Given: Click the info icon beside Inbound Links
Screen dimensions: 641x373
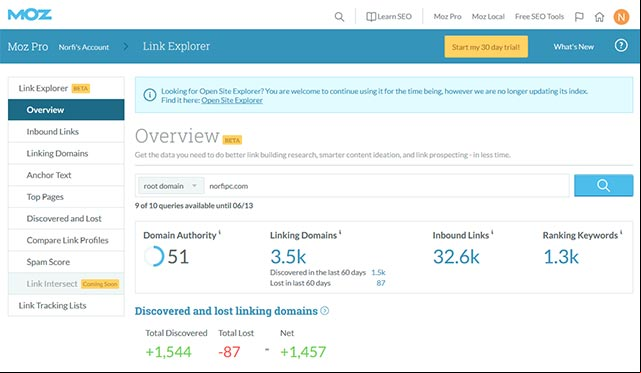Looking at the screenshot, I should click(492, 232).
